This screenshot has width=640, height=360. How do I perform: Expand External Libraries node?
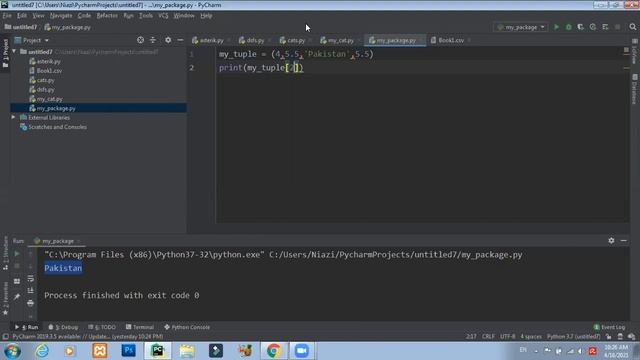pos(13,118)
